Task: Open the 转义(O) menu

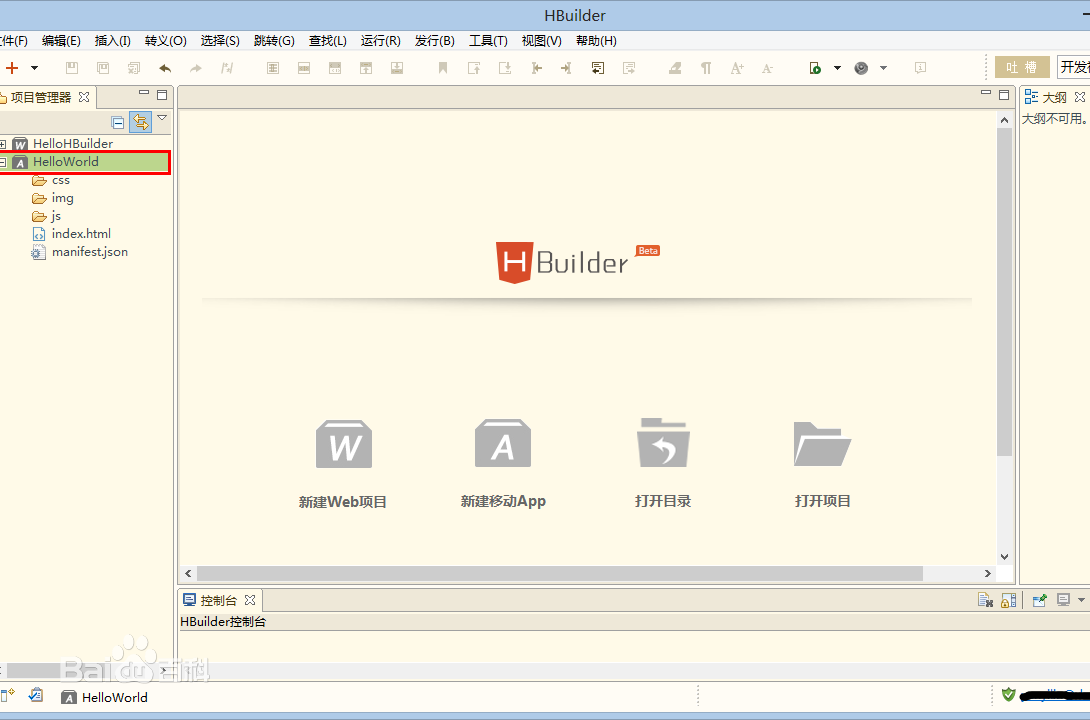Action: [x=165, y=40]
